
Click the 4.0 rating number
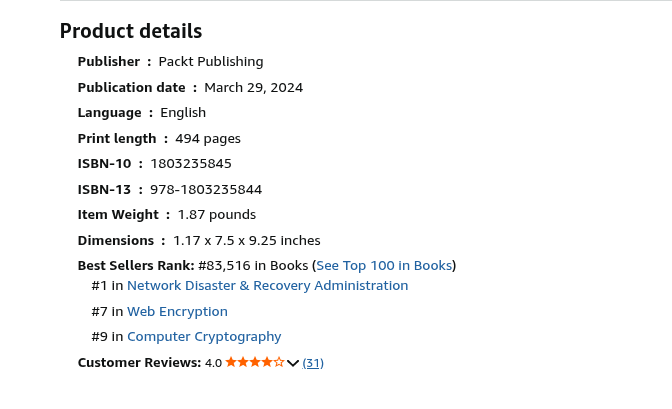click(213, 363)
